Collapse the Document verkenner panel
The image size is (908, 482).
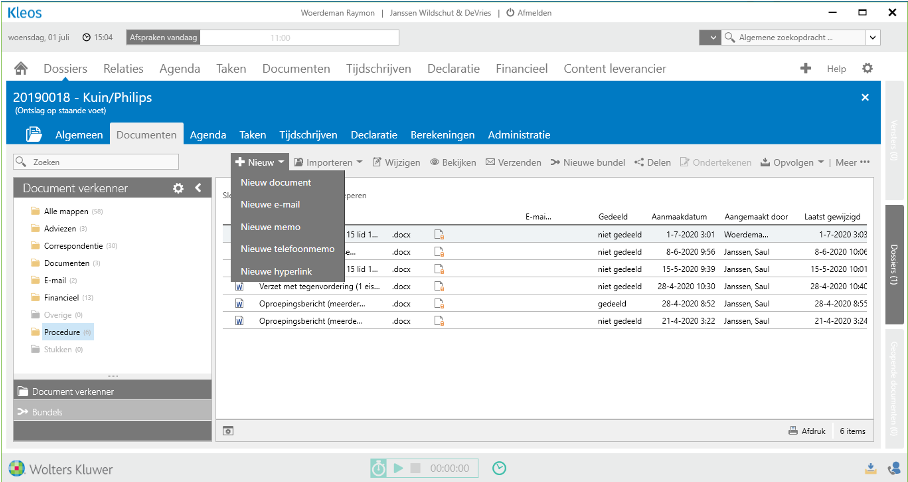pyautogui.click(x=198, y=188)
